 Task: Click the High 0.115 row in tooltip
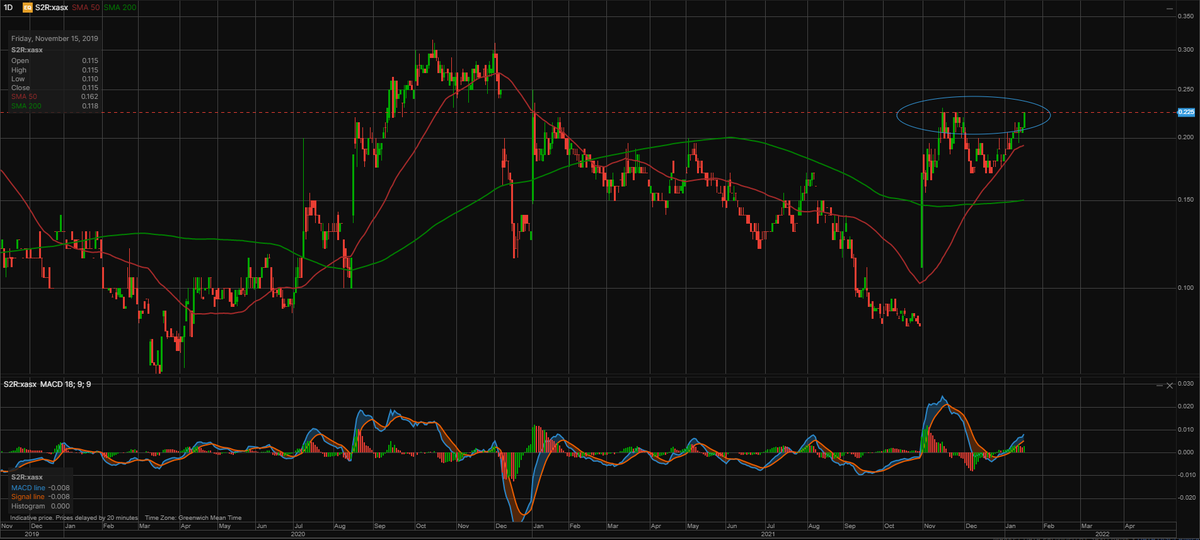55,70
